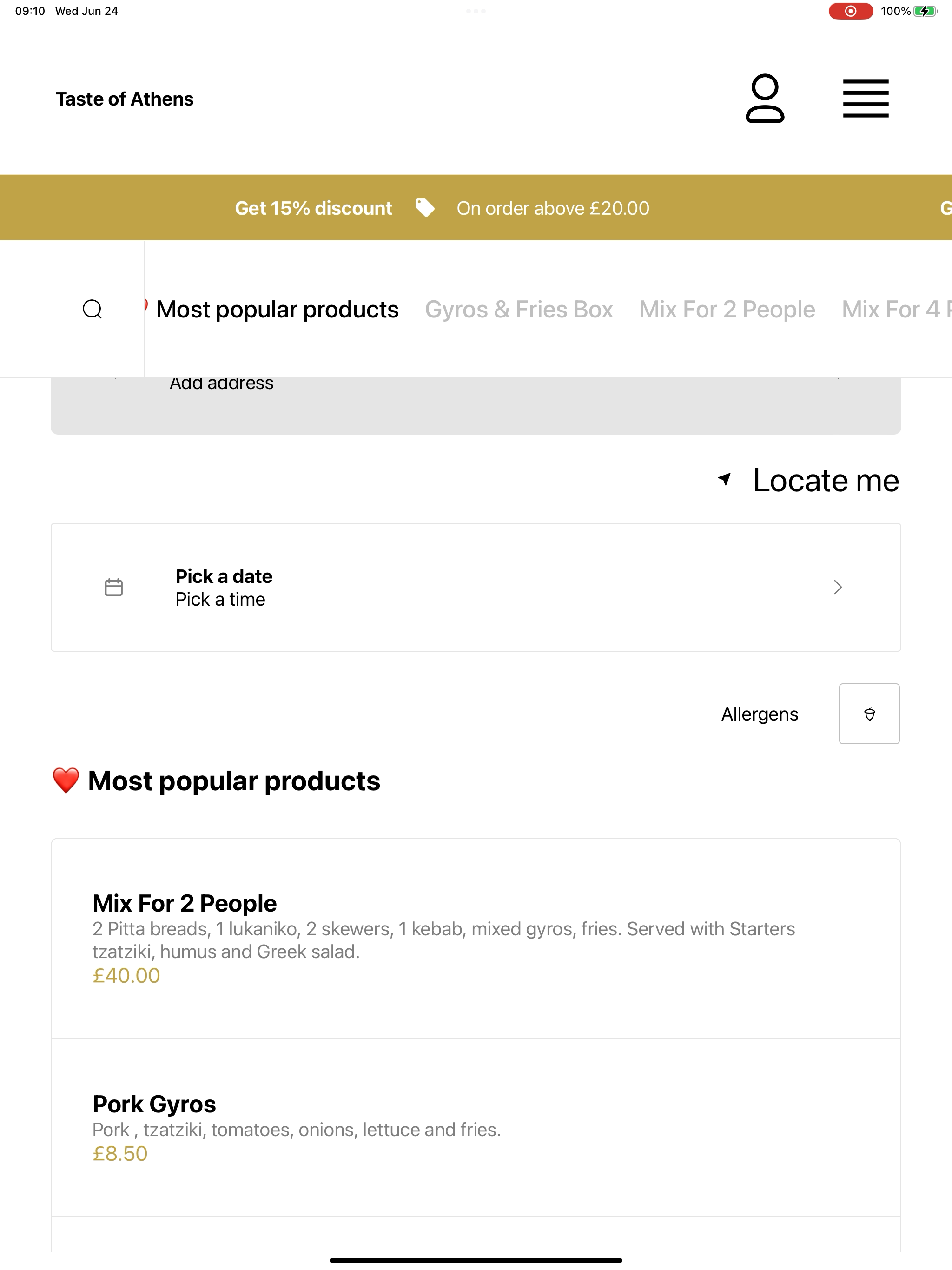Viewport: 952px width, 1270px height.
Task: Click Mix For 2 People description text
Action: 444,940
